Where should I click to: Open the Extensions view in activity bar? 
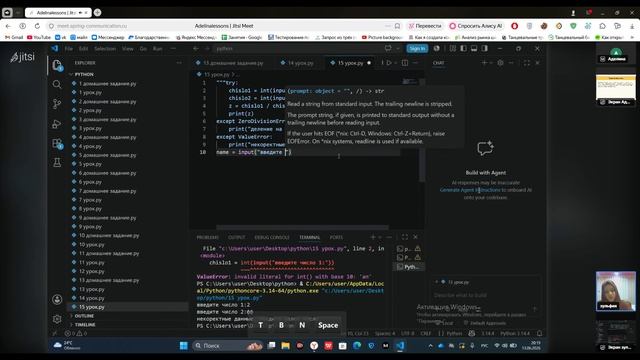click(x=57, y=143)
